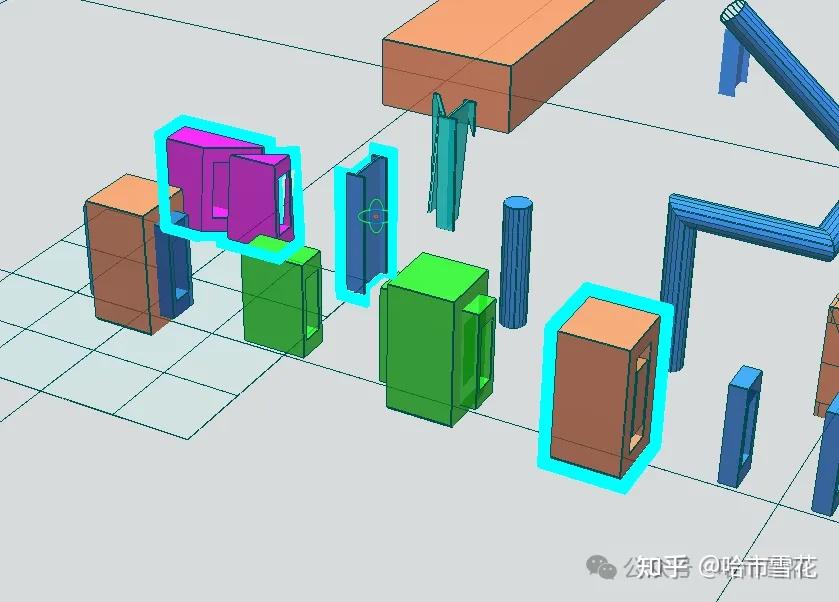Viewport: 839px width, 602px height.
Task: Select the magenta block on the left
Action: (x=215, y=180)
